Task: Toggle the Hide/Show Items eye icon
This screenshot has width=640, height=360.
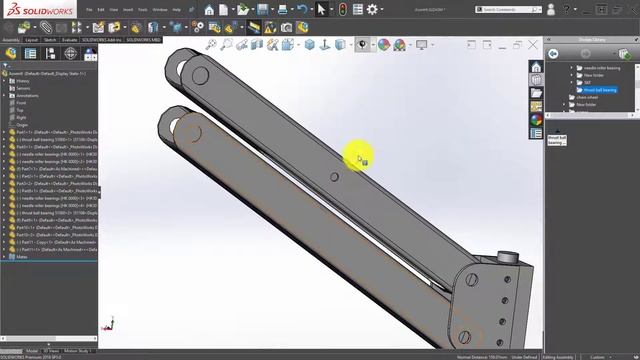Action: 362,44
